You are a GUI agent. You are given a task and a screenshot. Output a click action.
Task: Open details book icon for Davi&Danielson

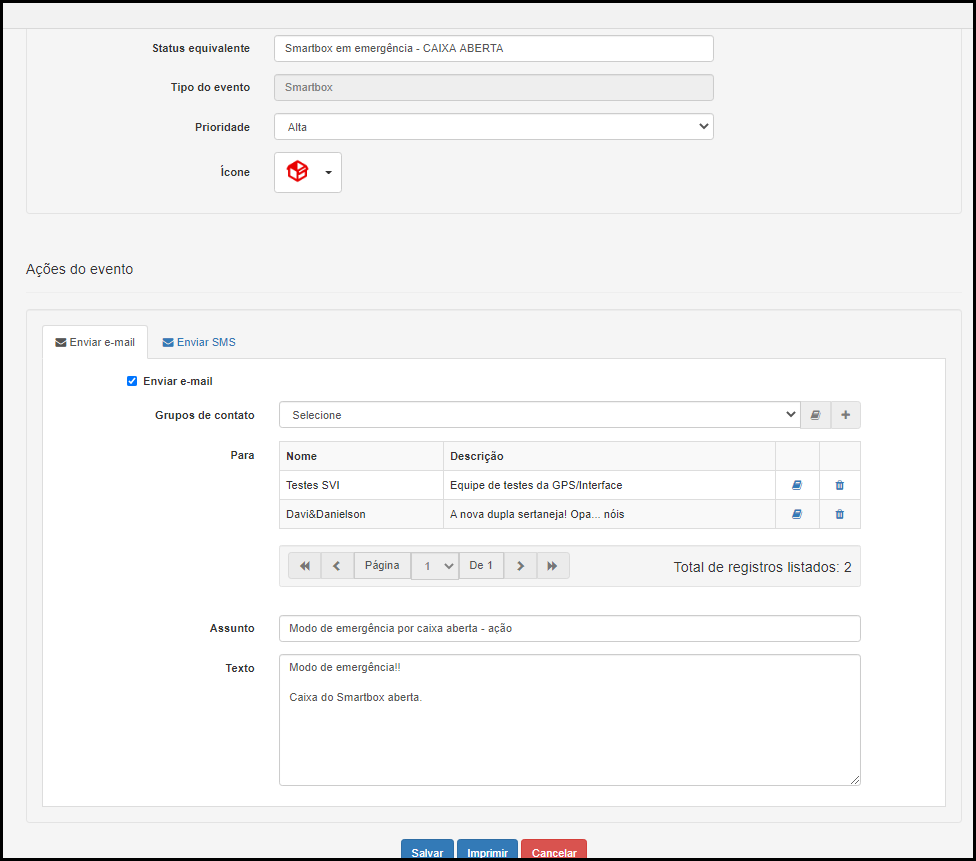tap(797, 514)
